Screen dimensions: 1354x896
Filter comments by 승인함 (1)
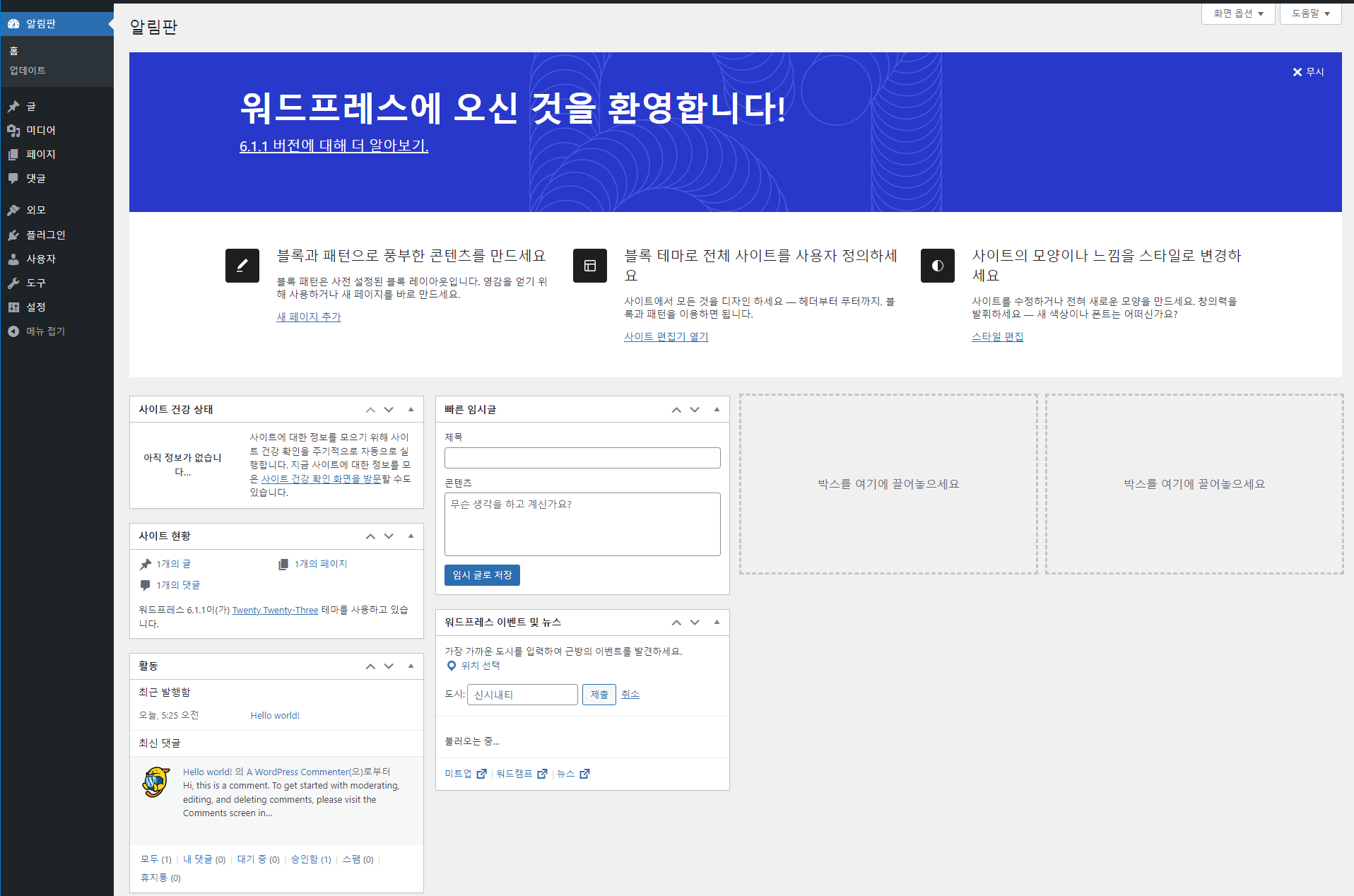(x=311, y=860)
